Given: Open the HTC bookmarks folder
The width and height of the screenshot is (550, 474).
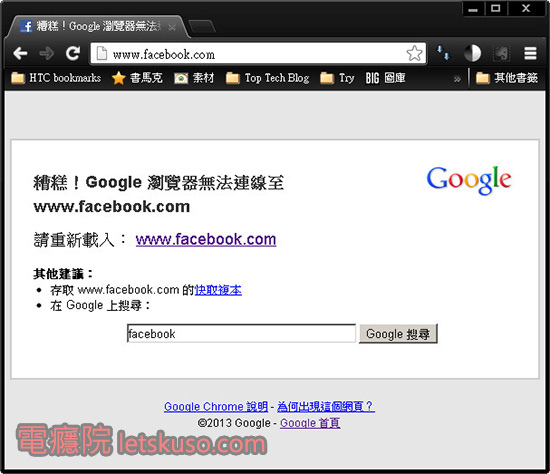Looking at the screenshot, I should tap(56, 78).
